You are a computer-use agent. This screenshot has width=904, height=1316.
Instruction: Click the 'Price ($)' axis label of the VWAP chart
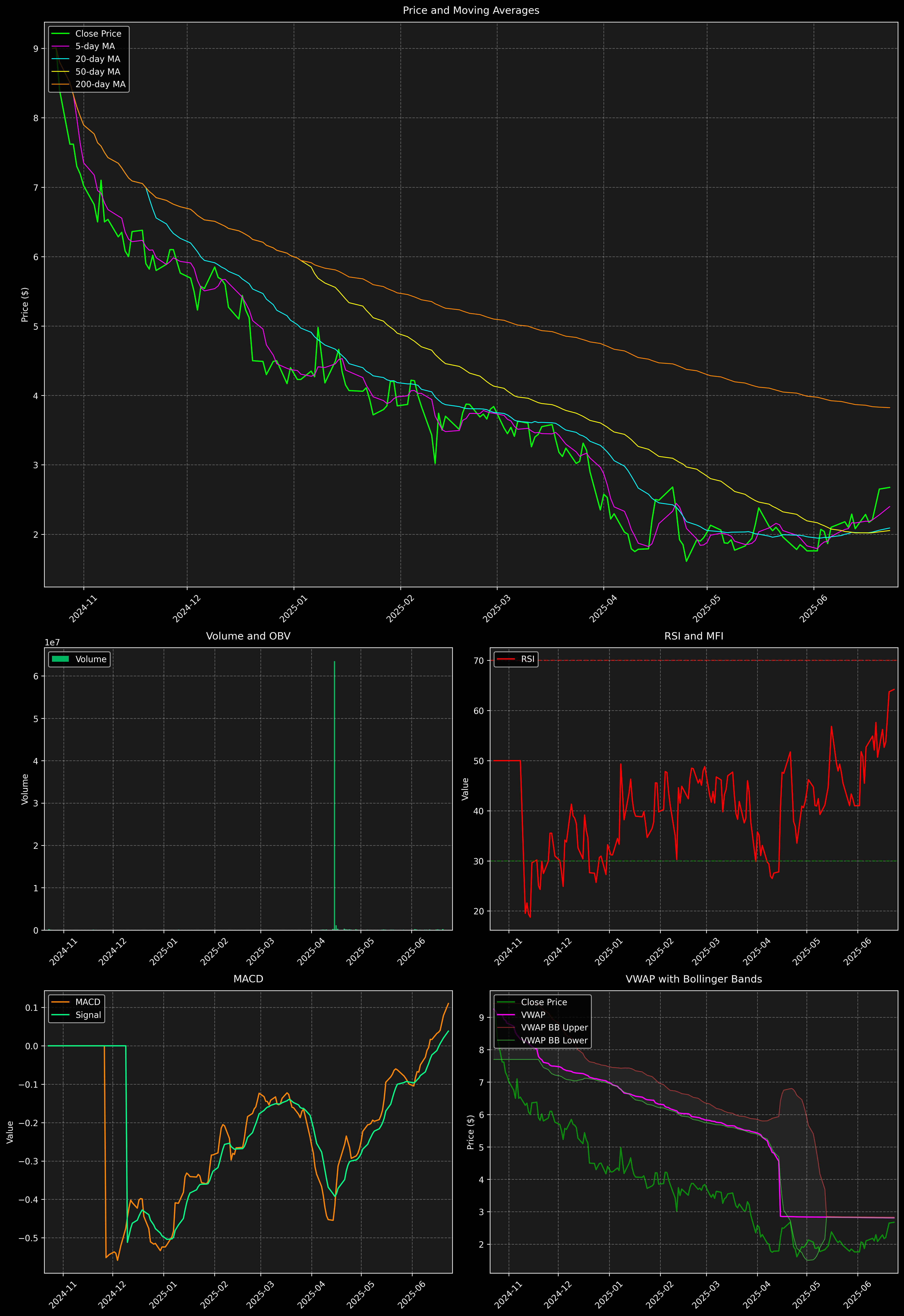tap(471, 1132)
